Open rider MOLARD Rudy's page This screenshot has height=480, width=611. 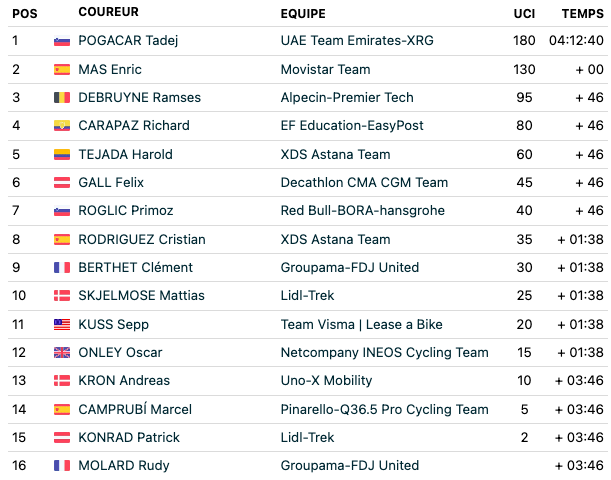coord(124,465)
